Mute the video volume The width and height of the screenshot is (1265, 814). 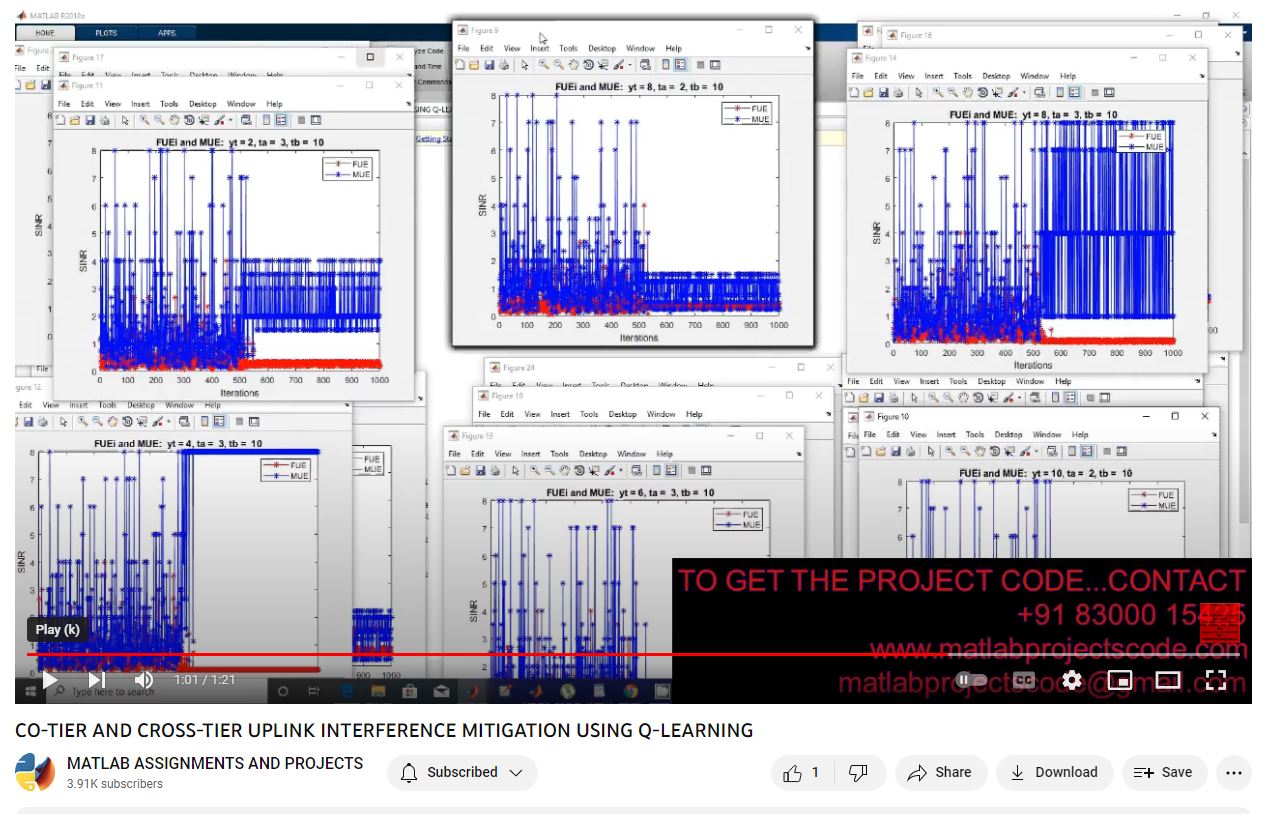(x=143, y=680)
